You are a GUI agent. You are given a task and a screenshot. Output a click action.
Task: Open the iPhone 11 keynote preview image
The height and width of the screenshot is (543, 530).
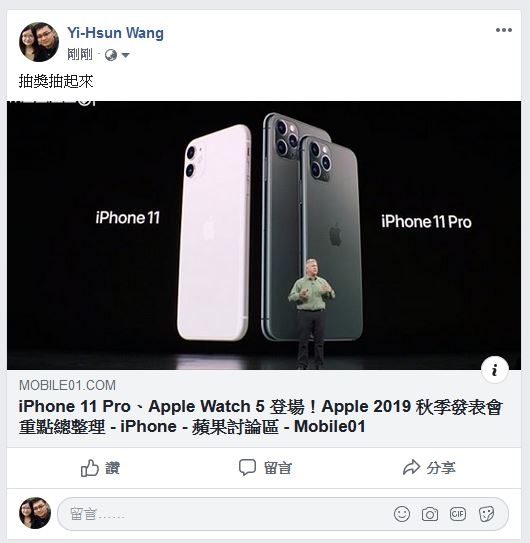(x=264, y=235)
